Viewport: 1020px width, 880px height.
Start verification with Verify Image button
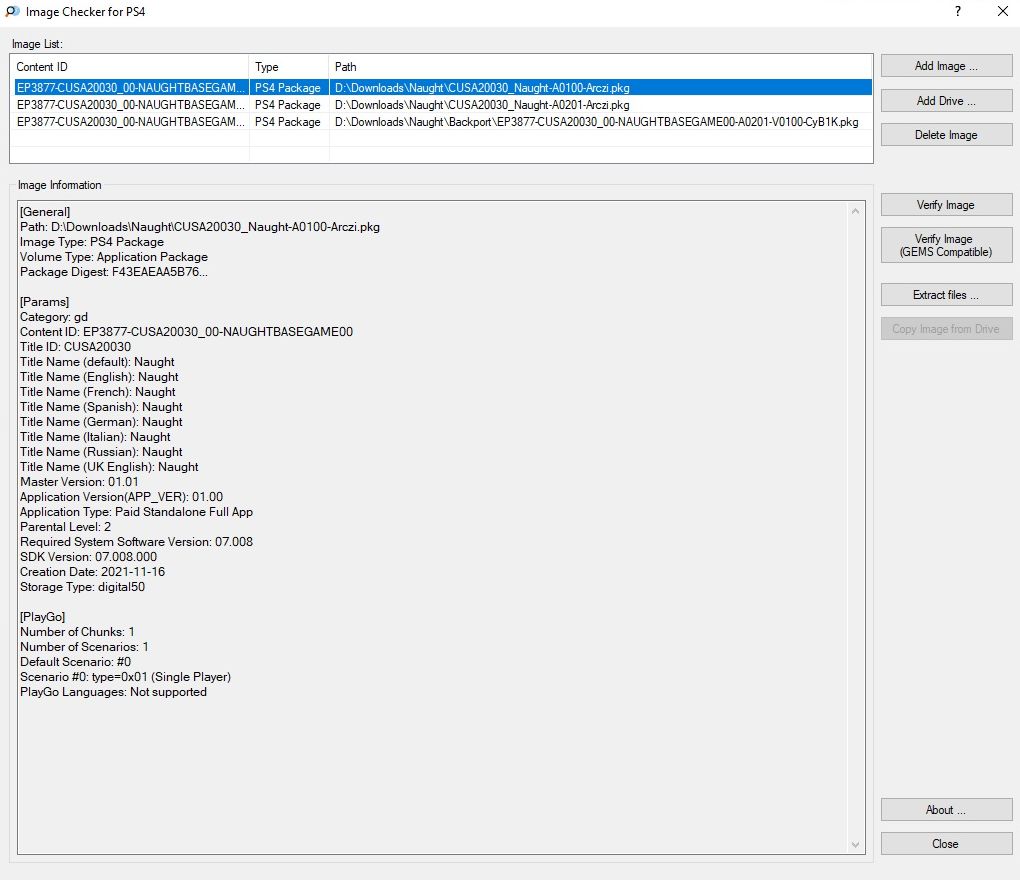(946, 205)
